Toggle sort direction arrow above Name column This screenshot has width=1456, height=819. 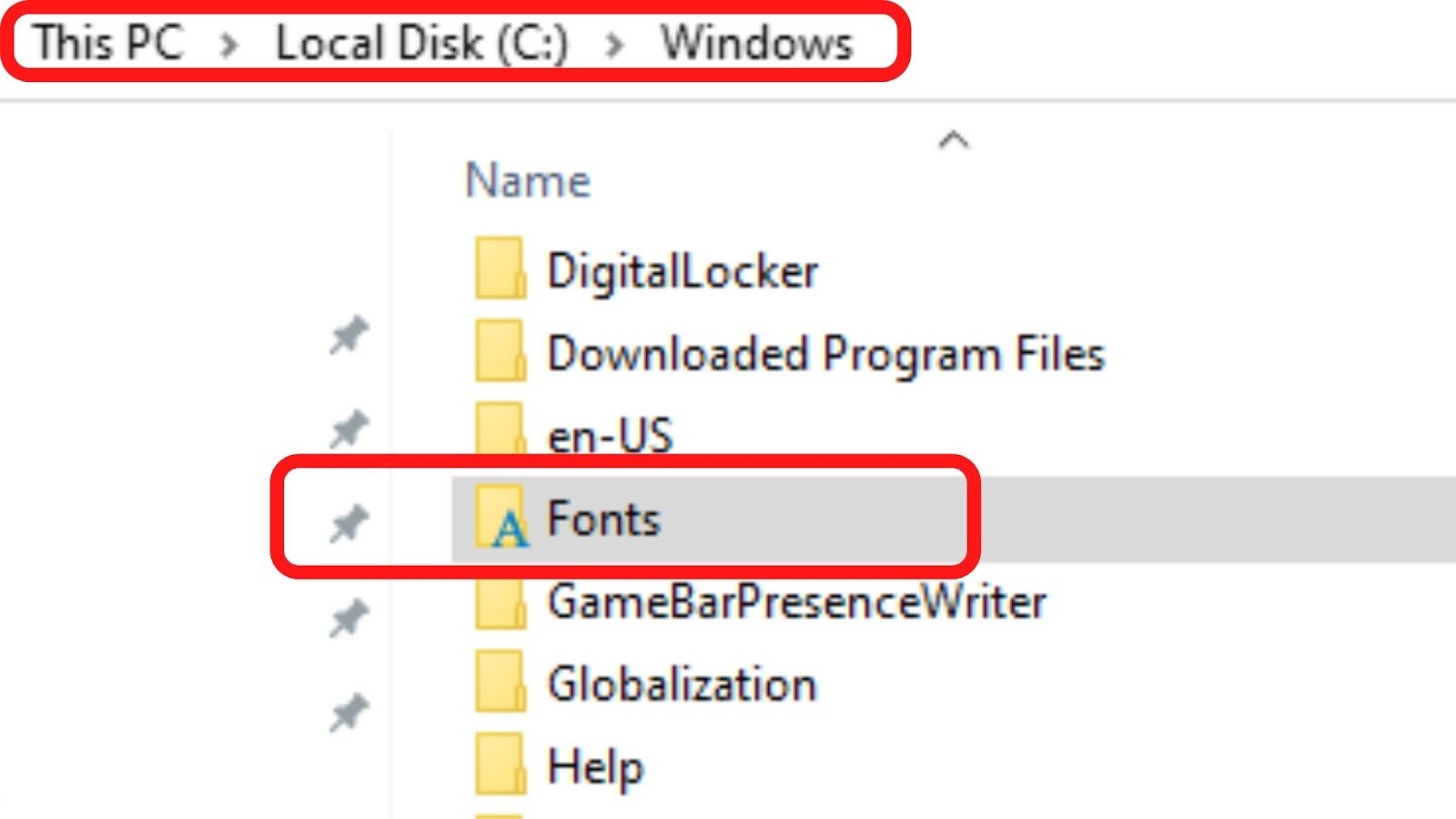(954, 140)
